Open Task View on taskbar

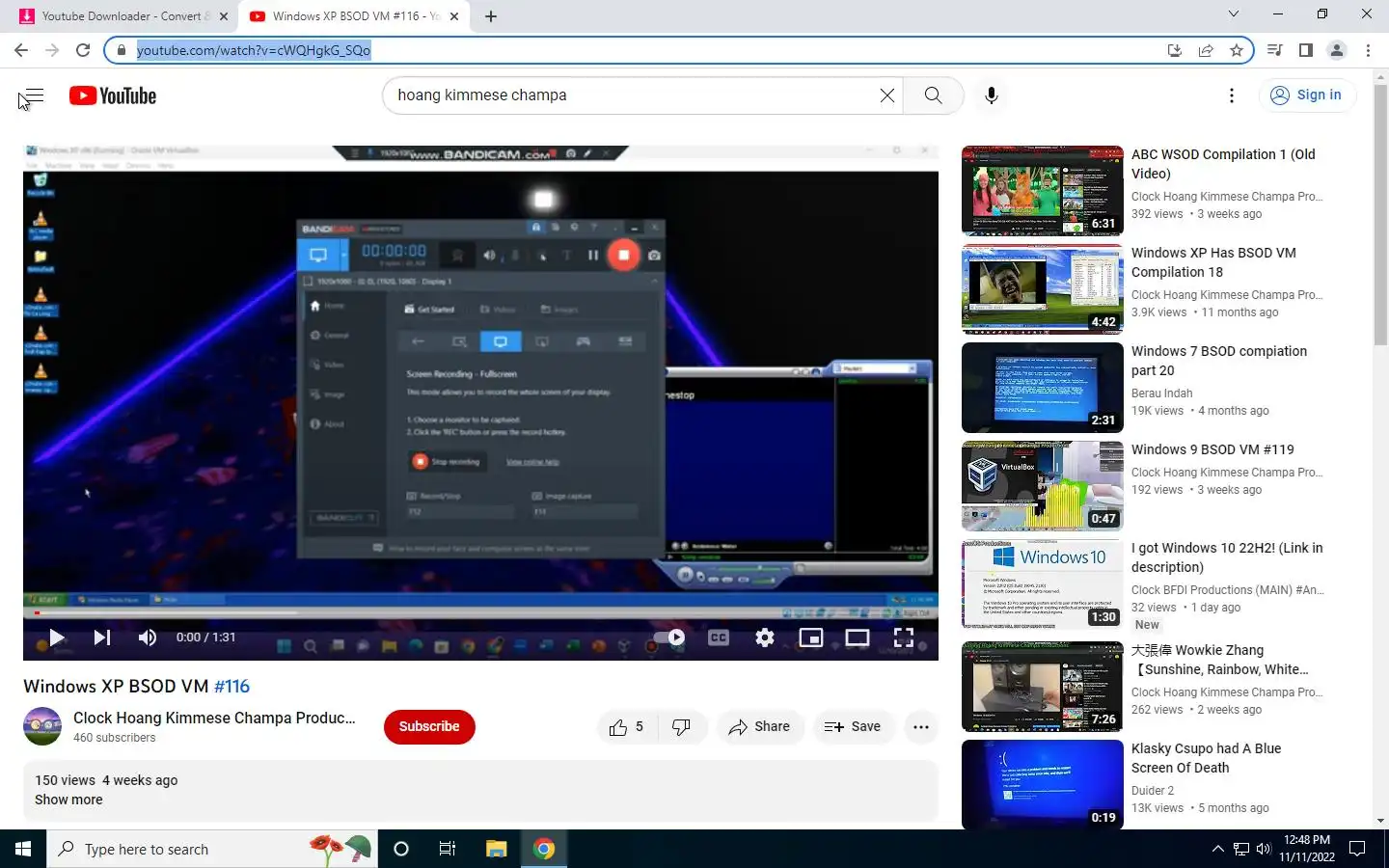pyautogui.click(x=448, y=849)
